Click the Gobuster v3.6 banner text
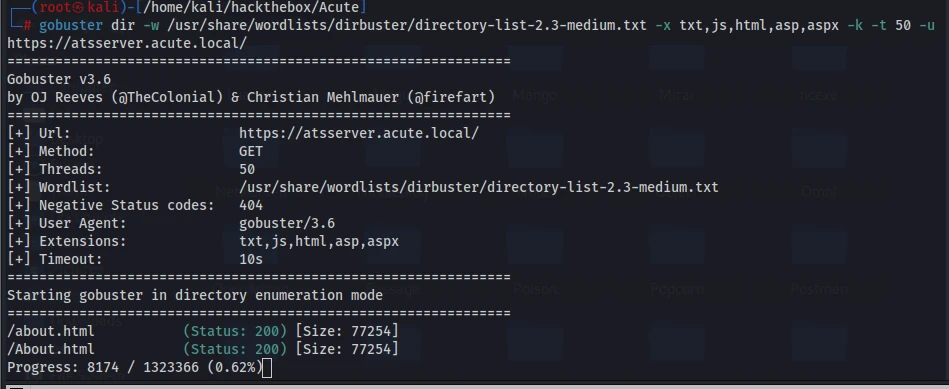Image resolution: width=949 pixels, height=389 pixels. pos(59,79)
